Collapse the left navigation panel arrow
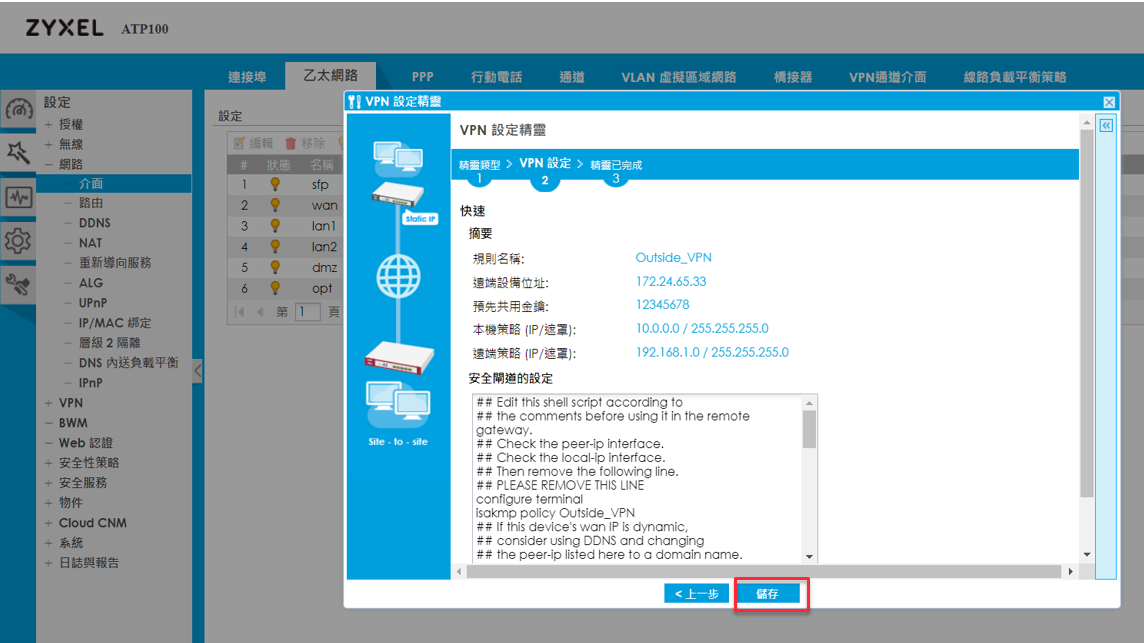Image resolution: width=1144 pixels, height=643 pixels. pyautogui.click(x=198, y=371)
